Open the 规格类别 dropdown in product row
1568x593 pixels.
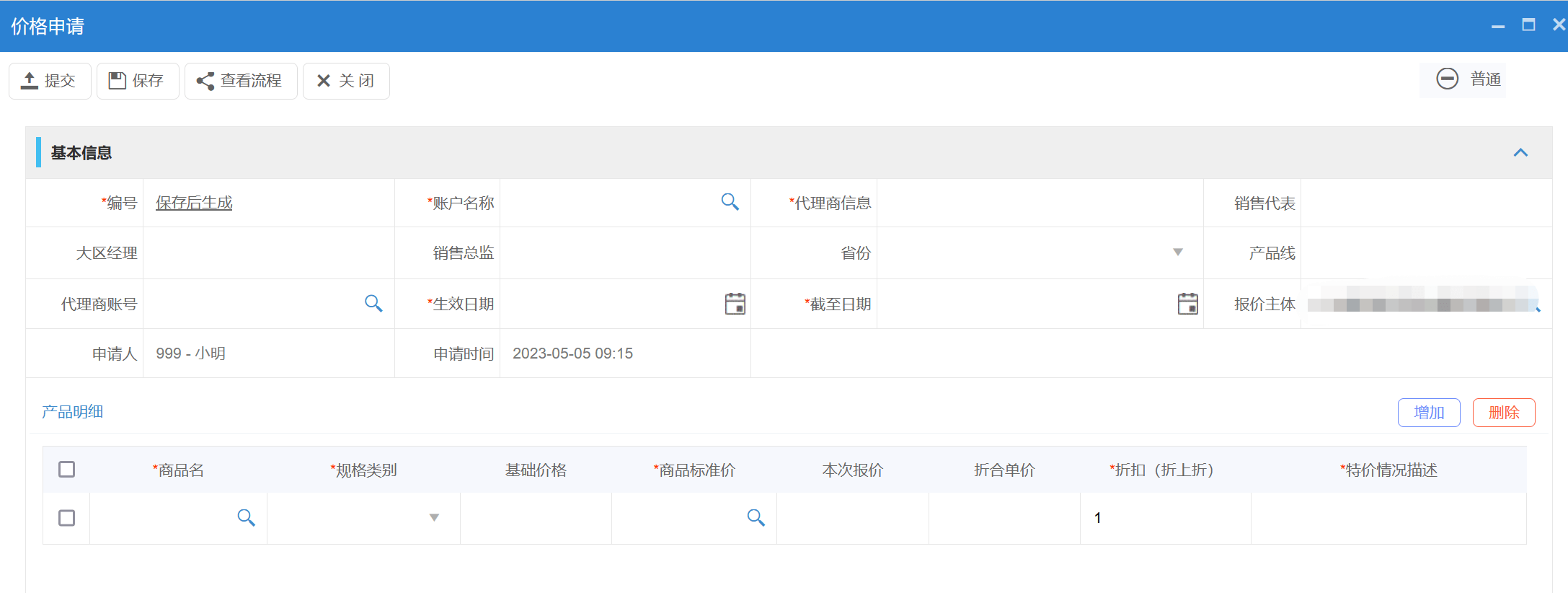434,517
